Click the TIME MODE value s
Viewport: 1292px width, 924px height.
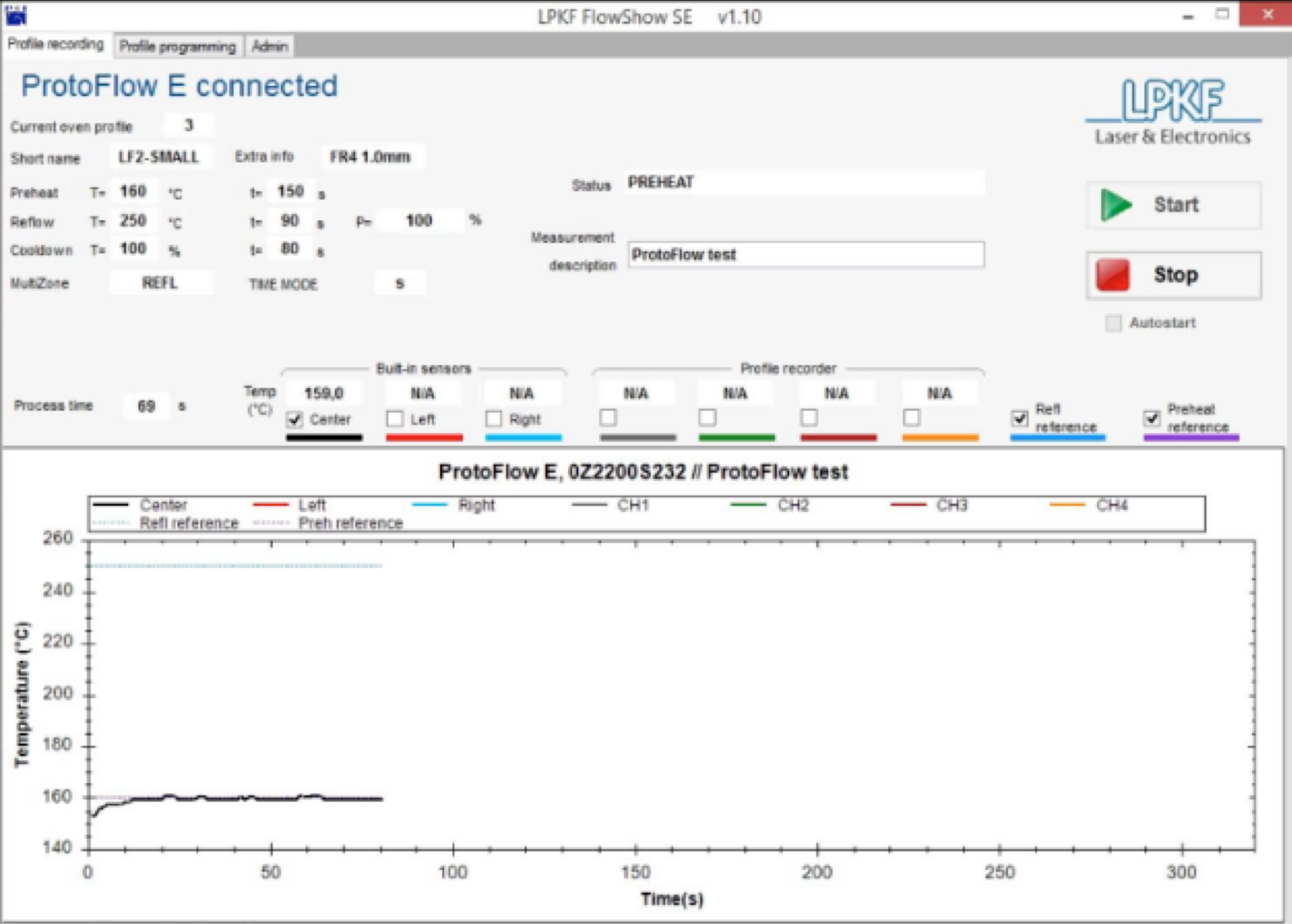399,283
